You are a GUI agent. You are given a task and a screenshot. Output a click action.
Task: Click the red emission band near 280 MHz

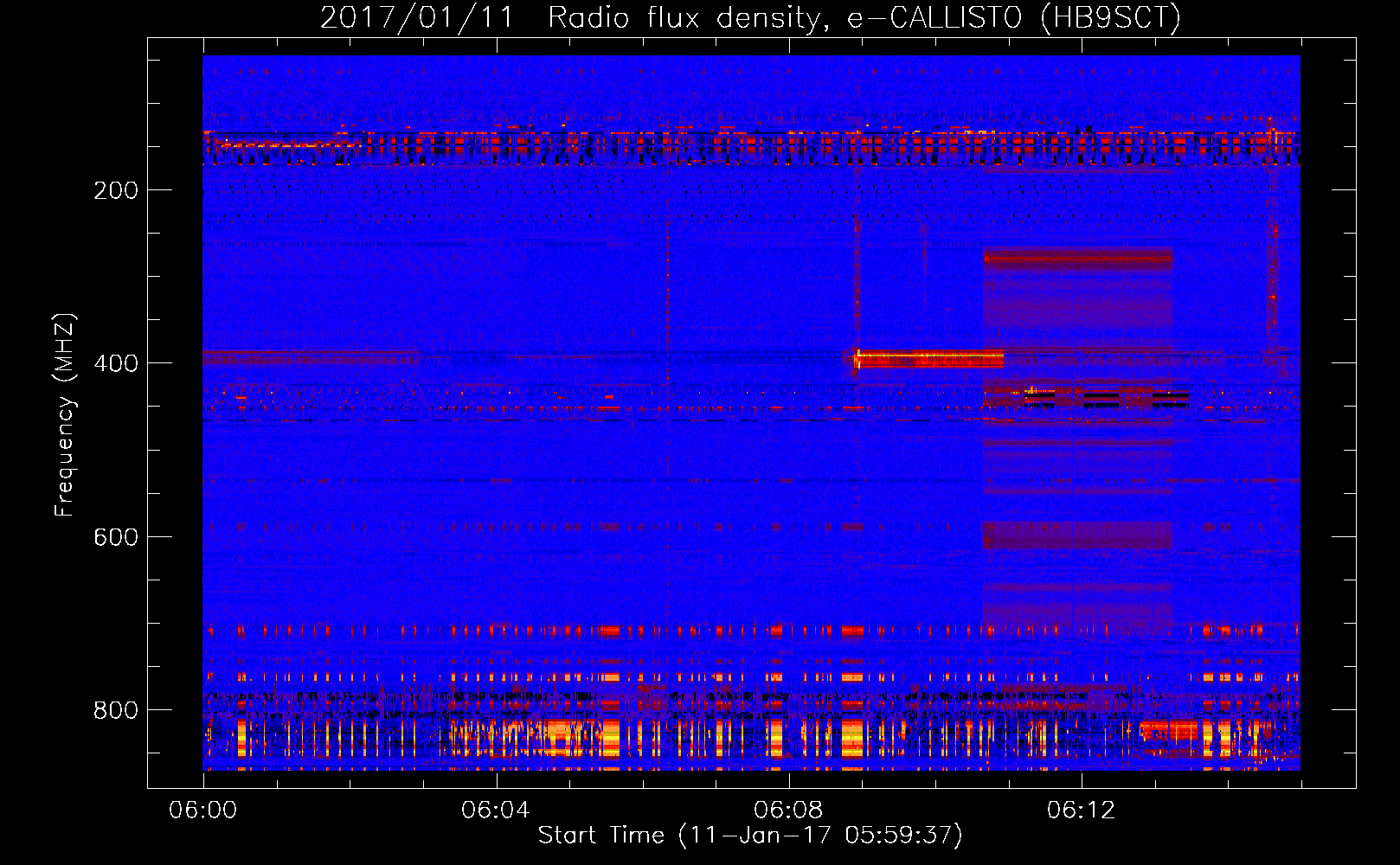click(x=1077, y=259)
